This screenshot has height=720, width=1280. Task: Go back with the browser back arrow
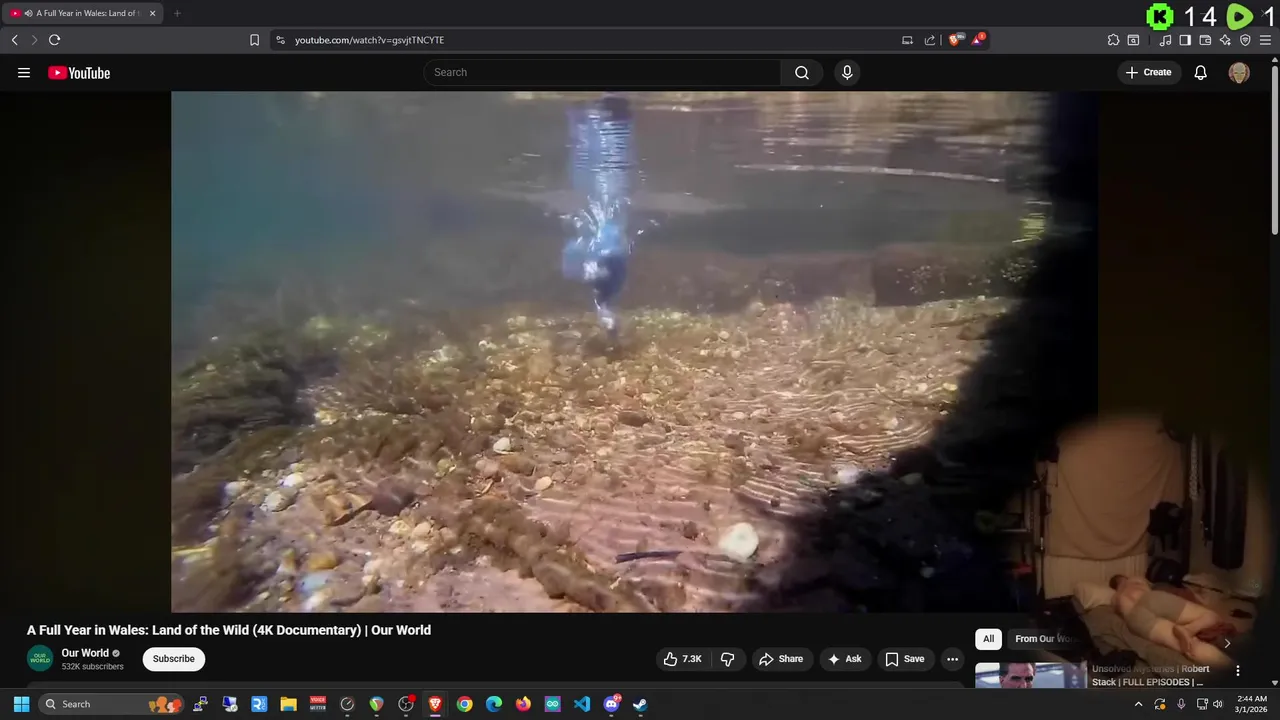tap(15, 40)
